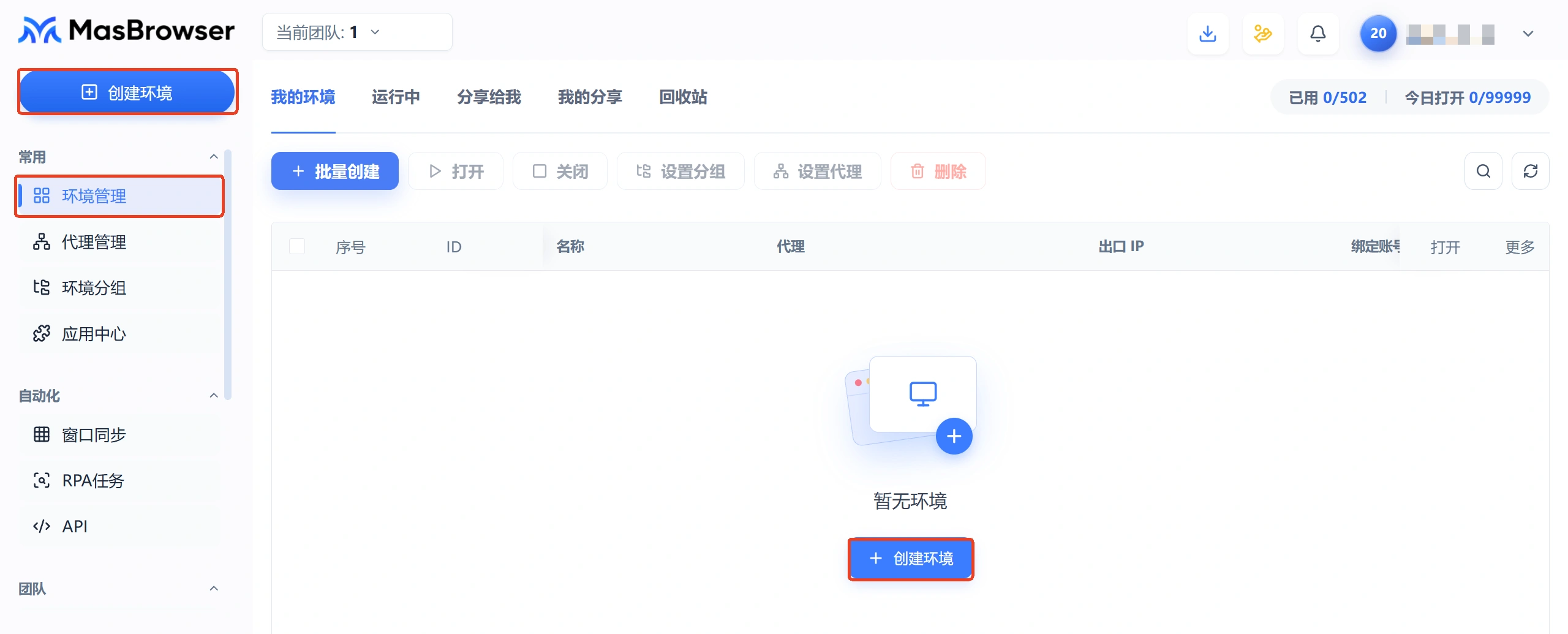This screenshot has height=634, width=1568.
Task: Click the red 删除 button
Action: (938, 171)
